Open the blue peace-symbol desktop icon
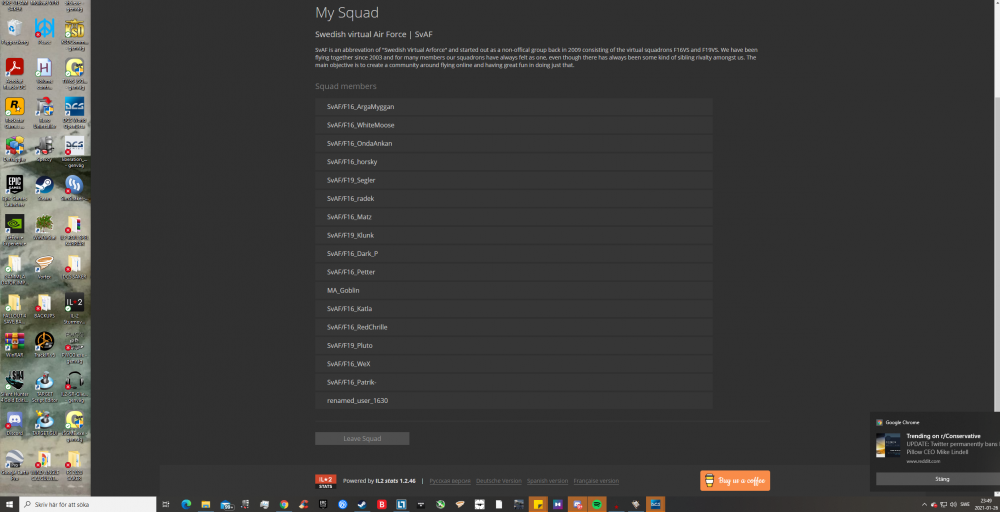Viewport: 1000px width, 512px height. [x=44, y=29]
